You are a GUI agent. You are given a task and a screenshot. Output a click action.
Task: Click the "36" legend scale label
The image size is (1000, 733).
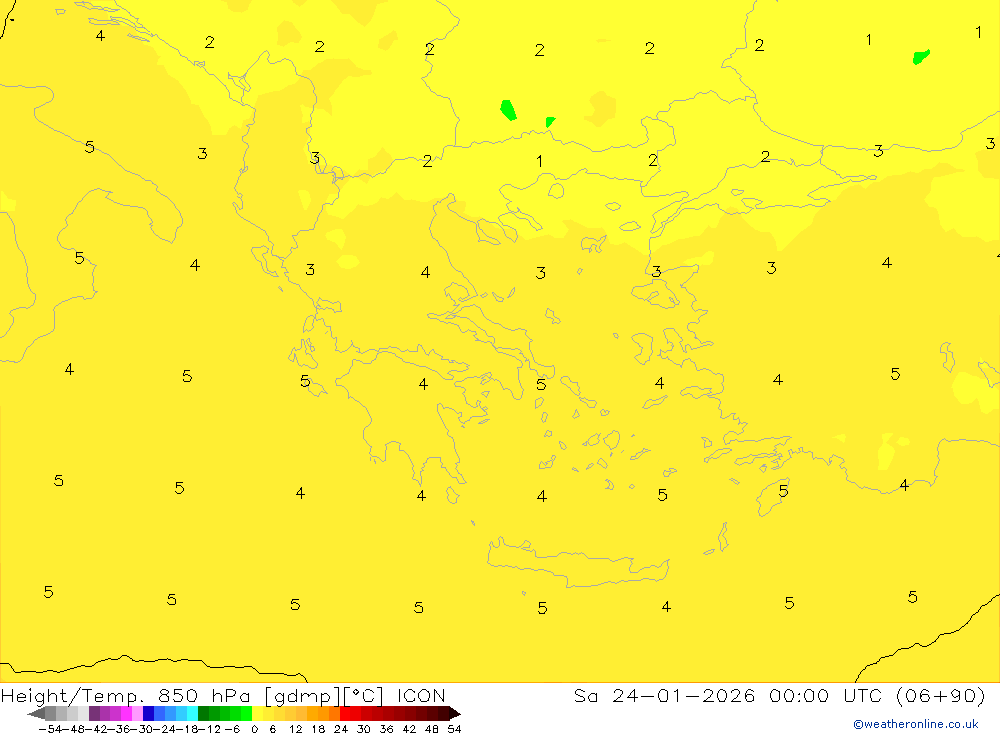click(386, 729)
